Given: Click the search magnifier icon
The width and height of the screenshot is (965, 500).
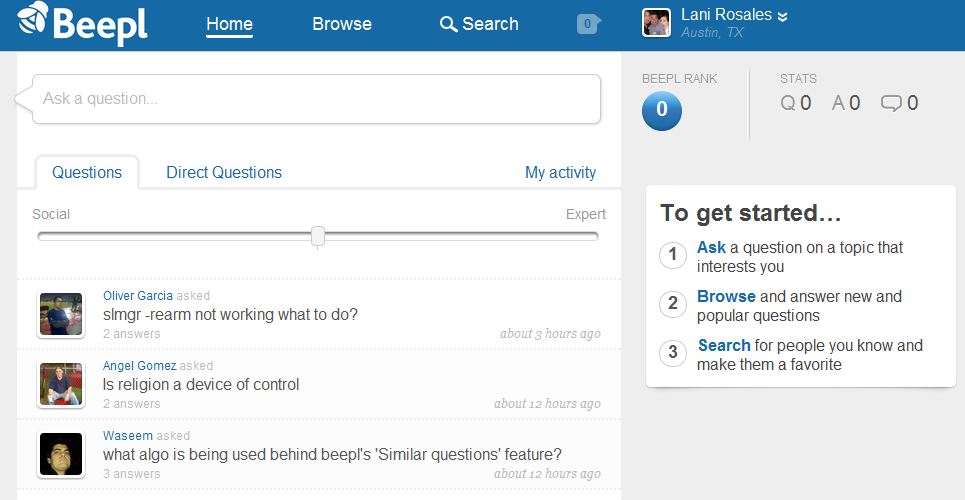Looking at the screenshot, I should [448, 24].
